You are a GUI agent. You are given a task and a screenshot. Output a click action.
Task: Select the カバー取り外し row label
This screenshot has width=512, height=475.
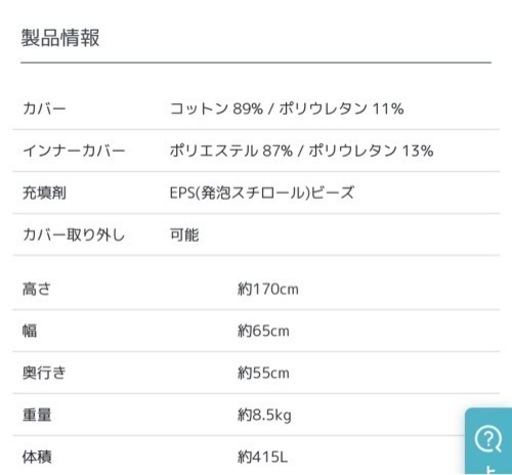click(x=74, y=235)
